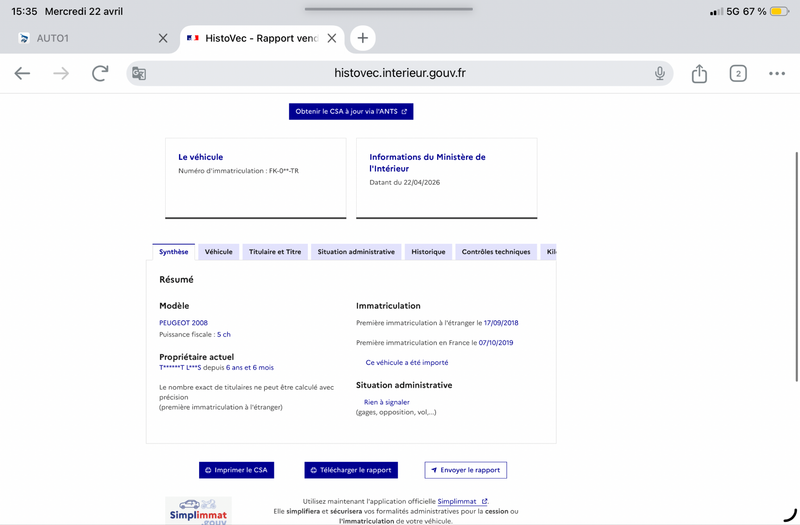Screen dimensions: 800x525
Task: Tap the translate icon in address bar
Action: tap(139, 73)
